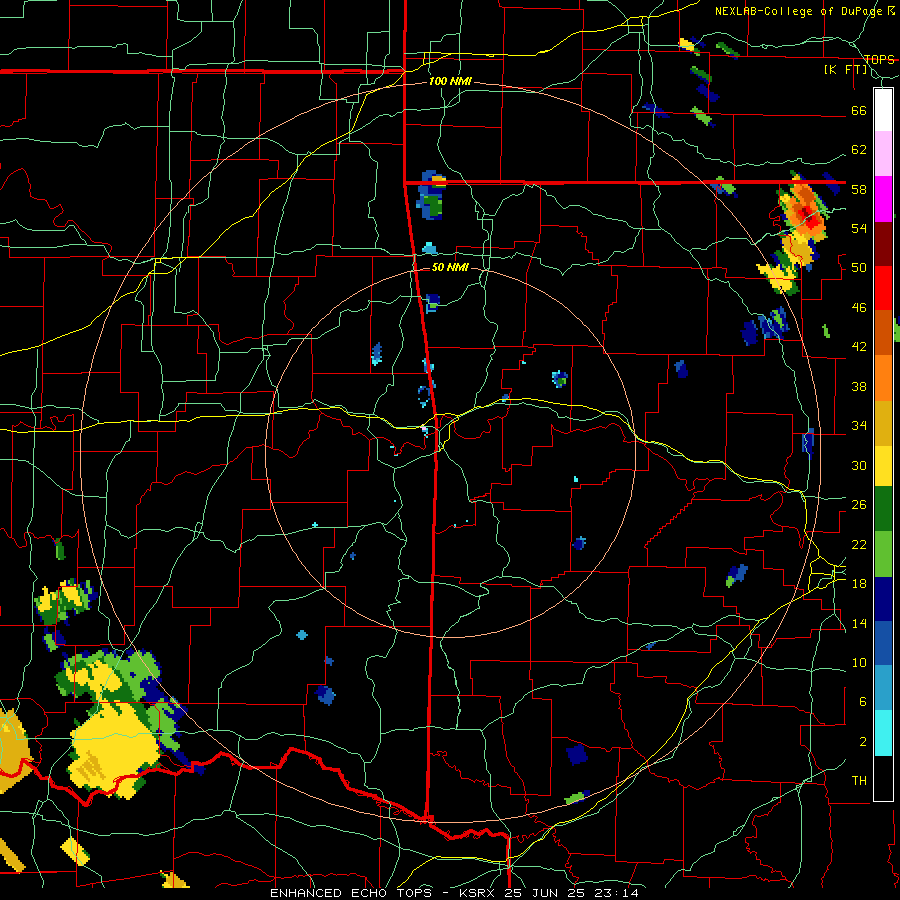Screen dimensions: 900x900
Task: Click the legend value '18'
Action: pos(859,584)
